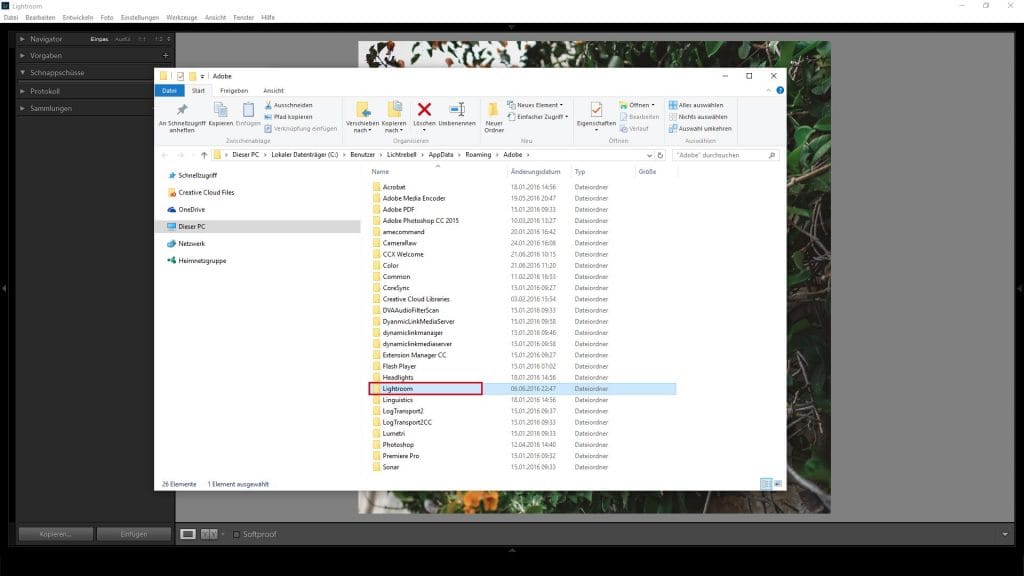
Task: Click the Bearbeiten command in the Öffnen group
Action: (x=639, y=117)
